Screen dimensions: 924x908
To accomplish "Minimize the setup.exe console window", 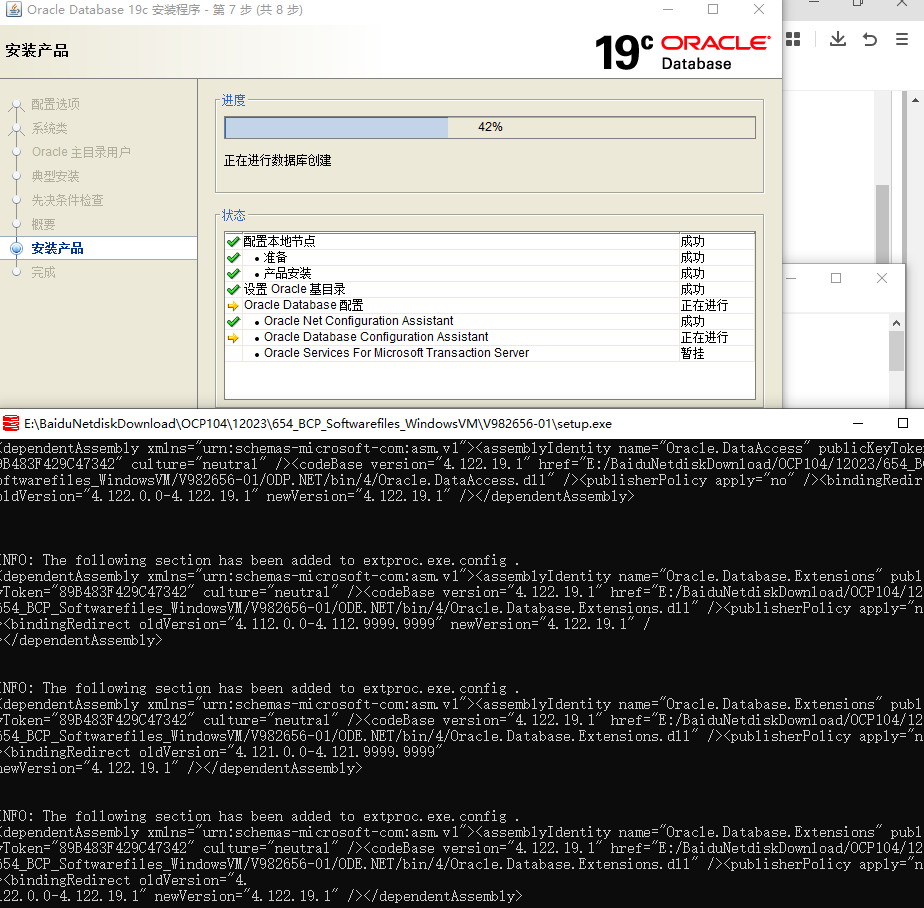I will point(858,423).
